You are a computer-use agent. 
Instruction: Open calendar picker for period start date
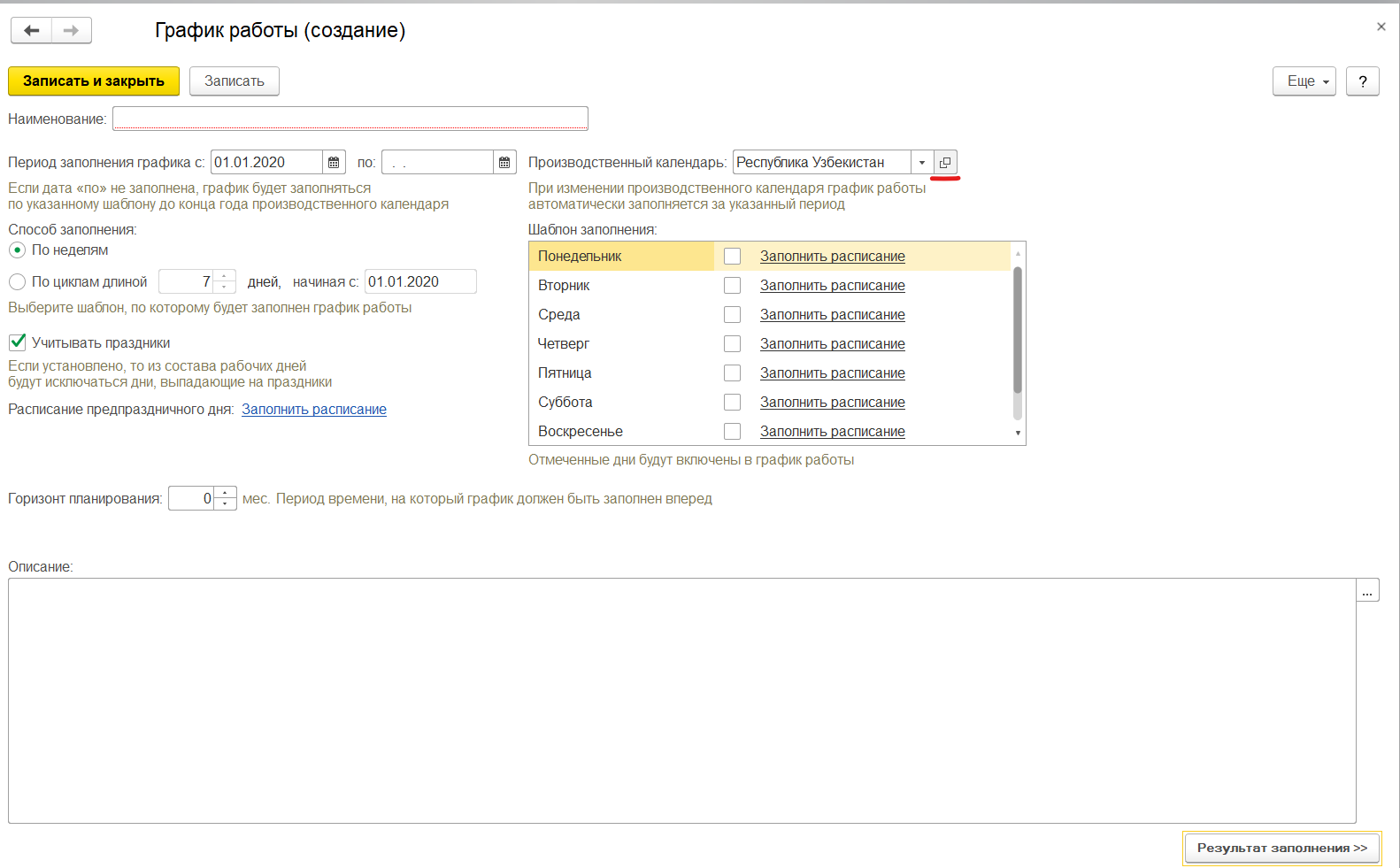point(334,162)
